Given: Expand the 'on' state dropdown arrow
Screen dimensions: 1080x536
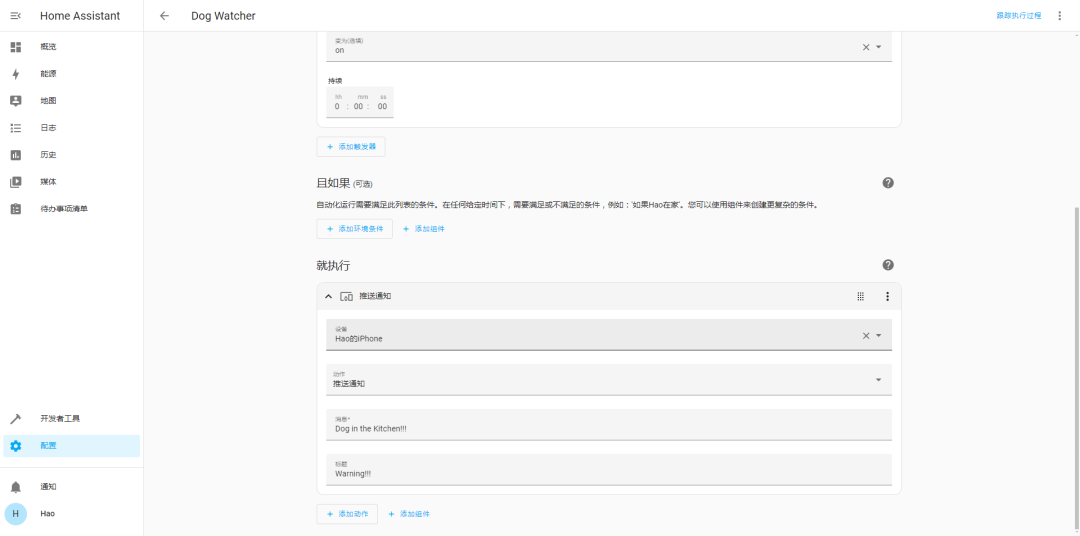Looking at the screenshot, I should [879, 47].
